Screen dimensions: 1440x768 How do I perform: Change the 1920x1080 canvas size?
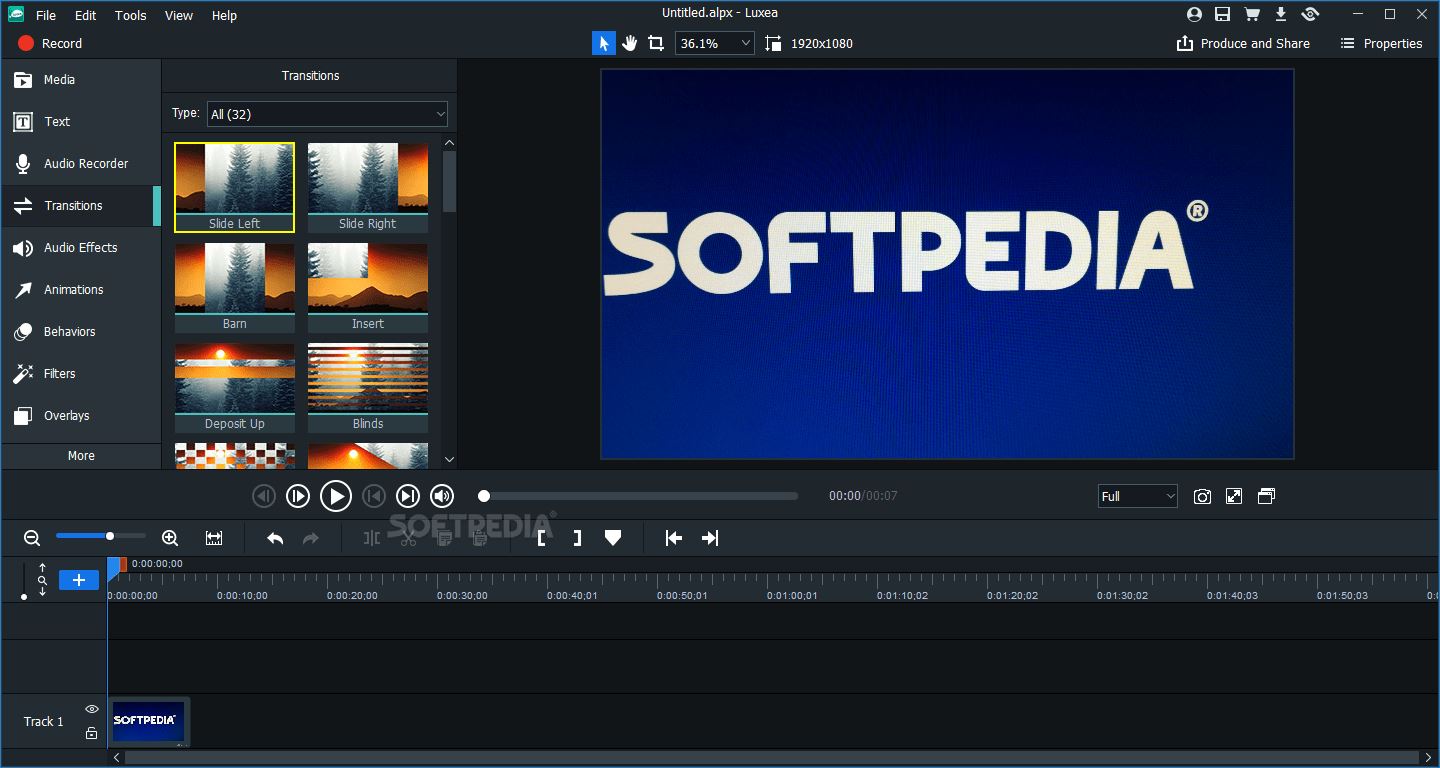809,43
